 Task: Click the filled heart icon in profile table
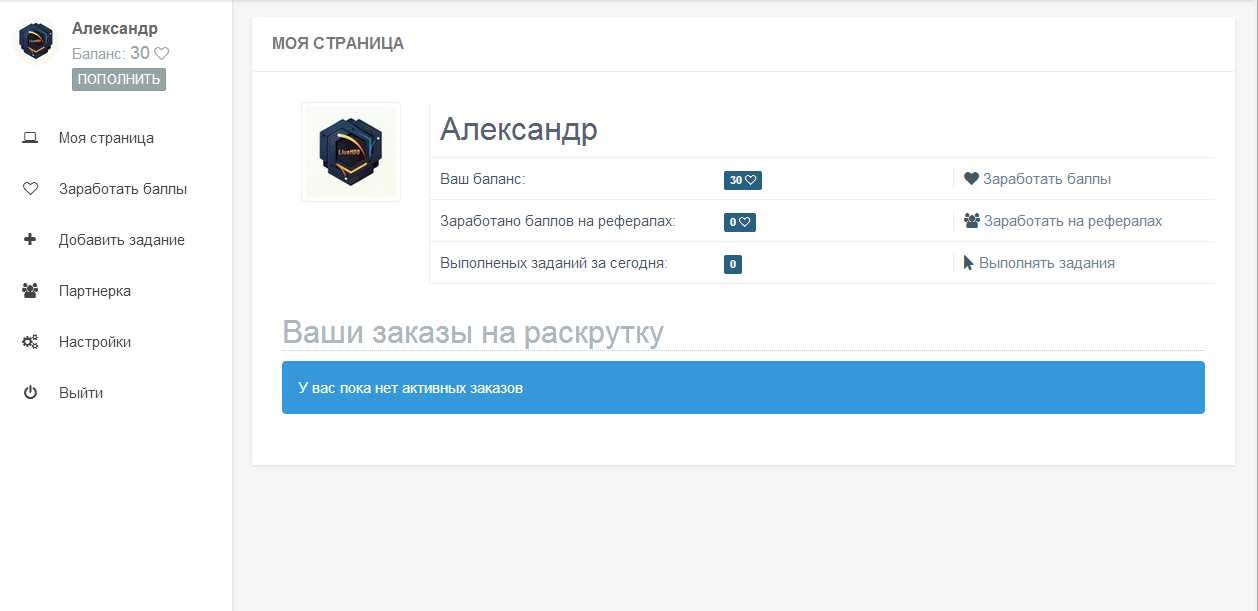(x=971, y=179)
